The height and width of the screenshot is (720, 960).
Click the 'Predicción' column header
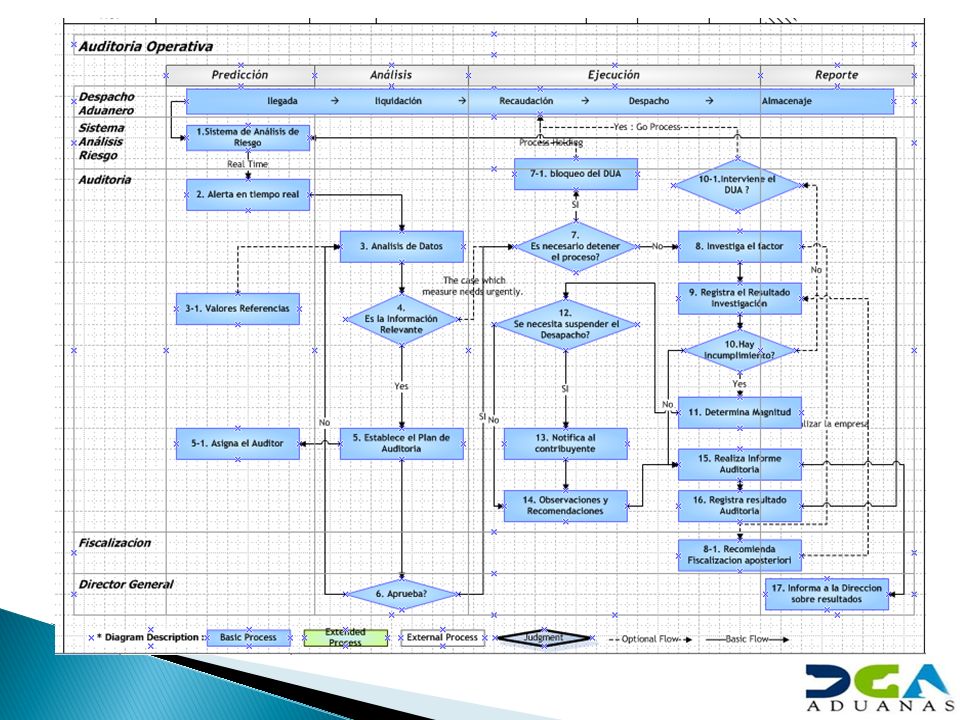point(240,75)
